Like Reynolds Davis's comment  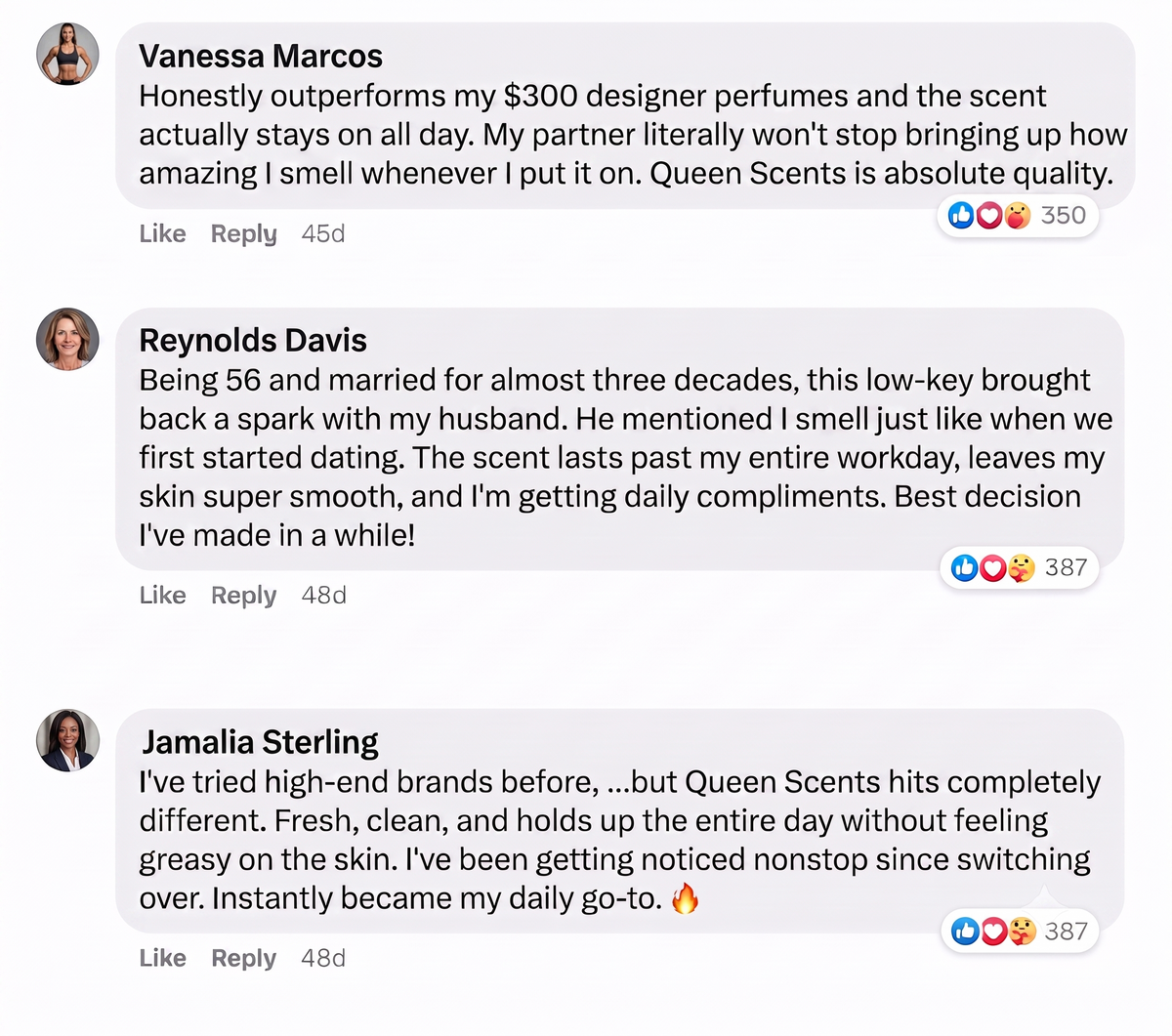pyautogui.click(x=162, y=595)
